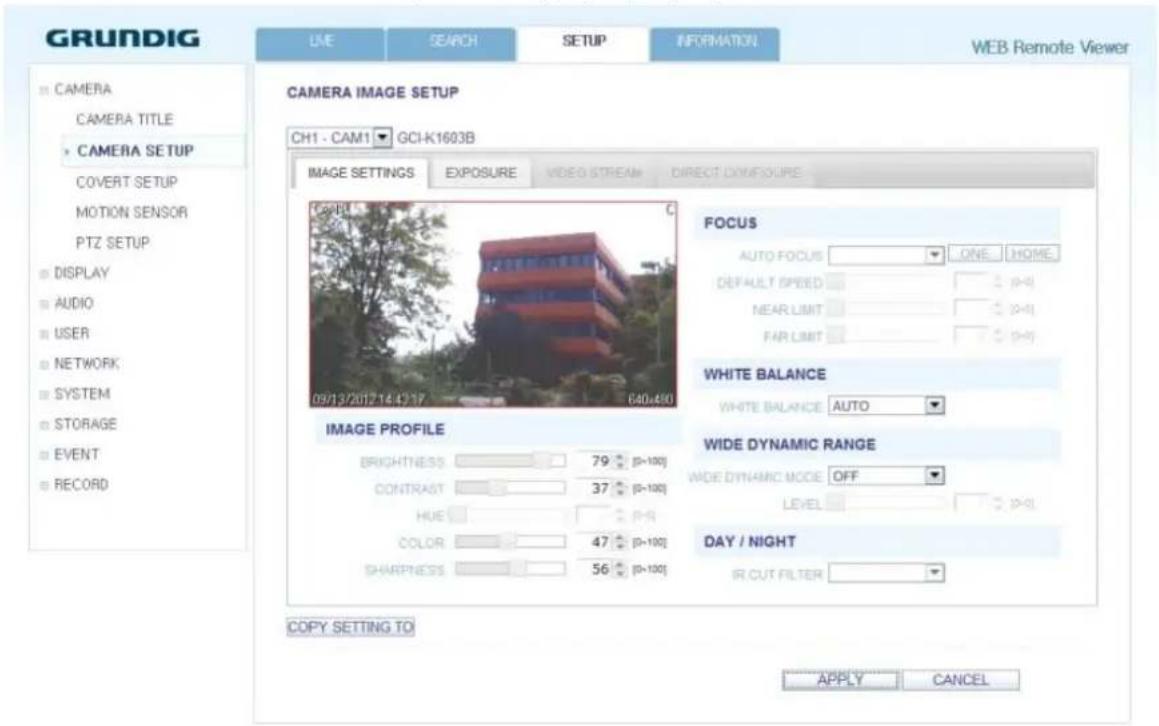Click the DEFAULT SPEED slider
Image resolution: width=1159 pixels, height=726 pixels.
[887, 282]
